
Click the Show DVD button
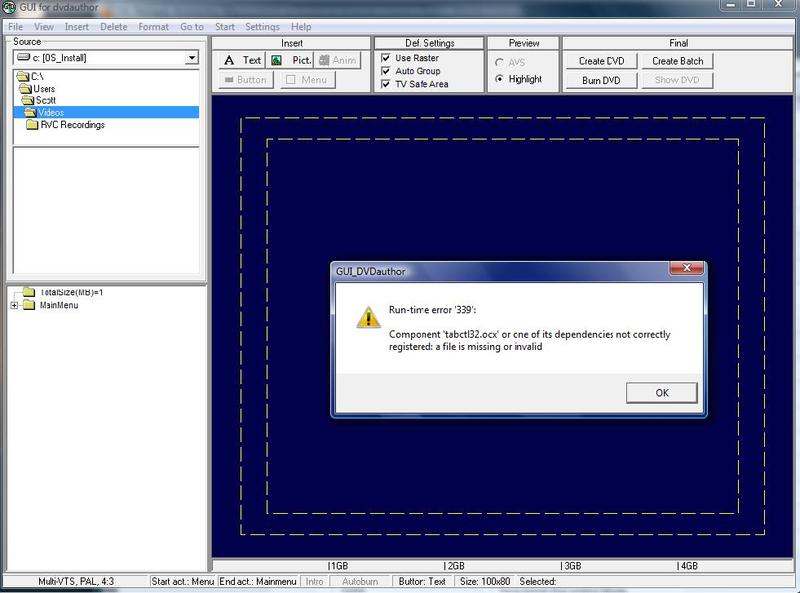[678, 80]
